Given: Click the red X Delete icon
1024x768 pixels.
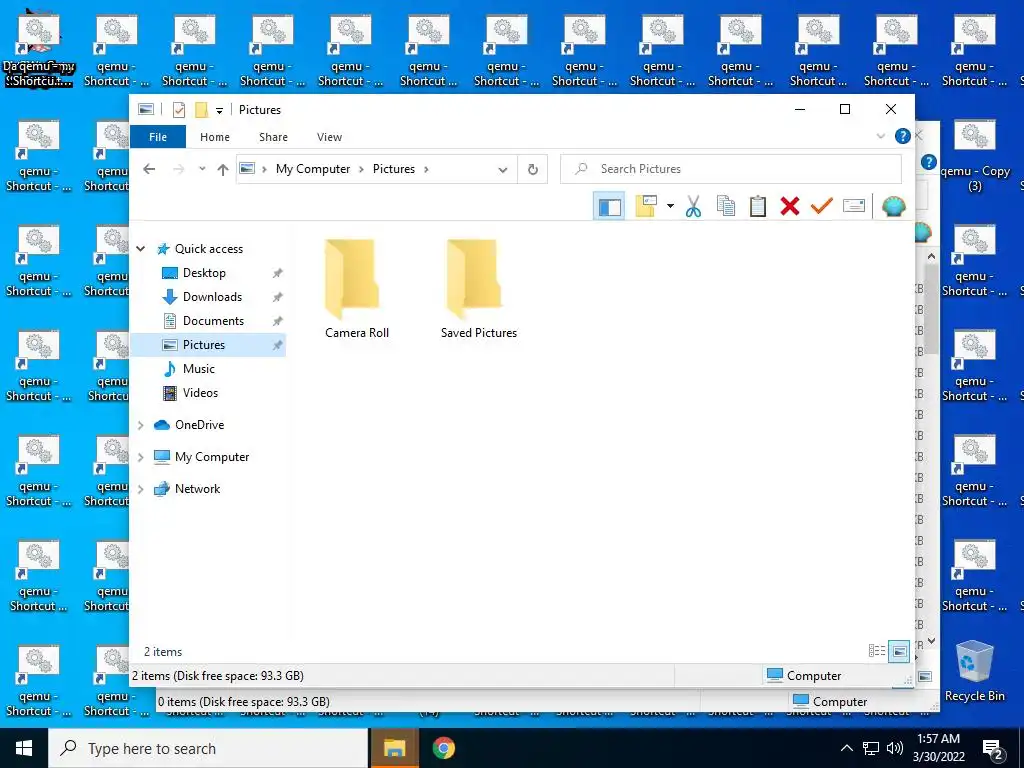Looking at the screenshot, I should 790,206.
